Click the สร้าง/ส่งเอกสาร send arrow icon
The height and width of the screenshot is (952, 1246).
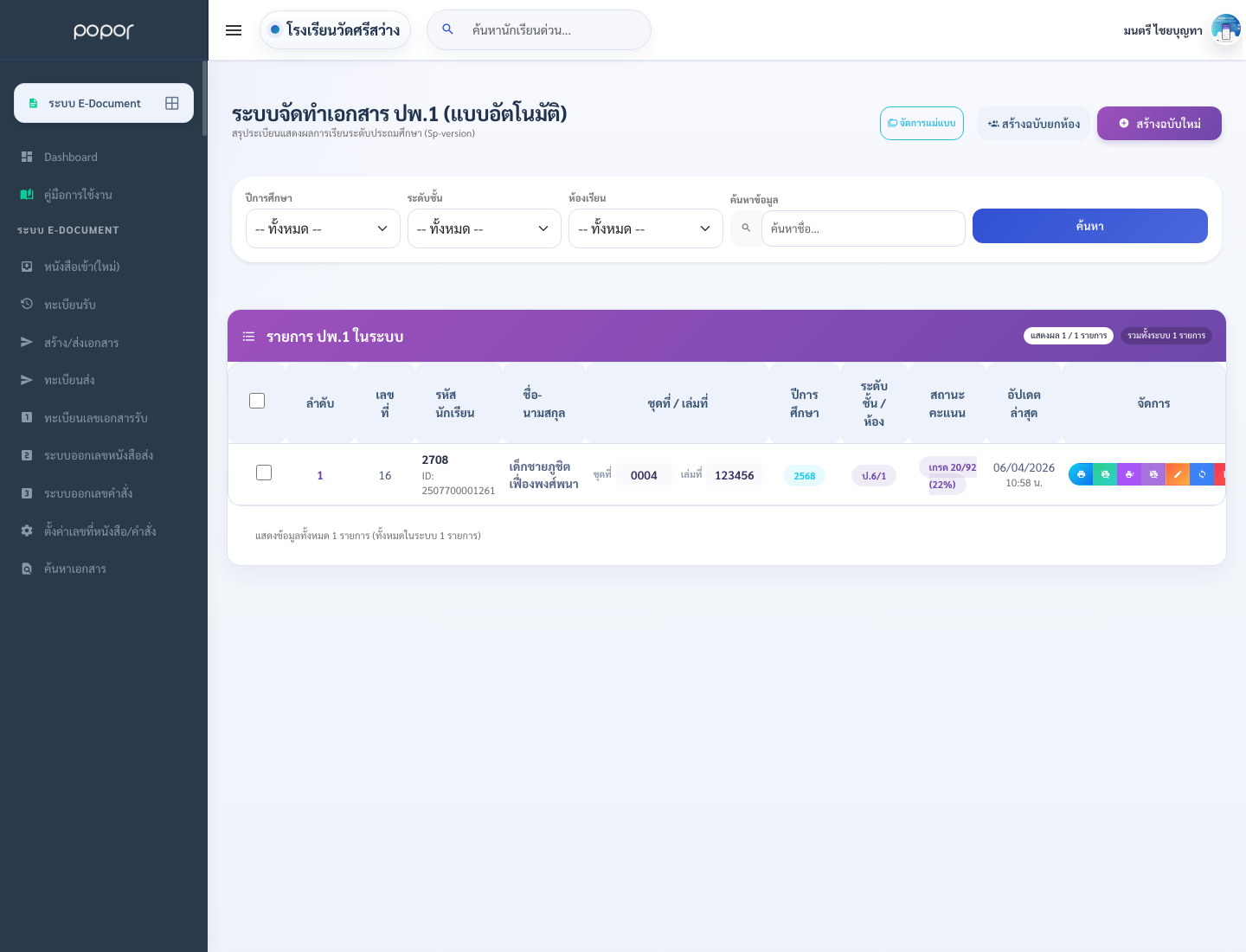tap(27, 342)
